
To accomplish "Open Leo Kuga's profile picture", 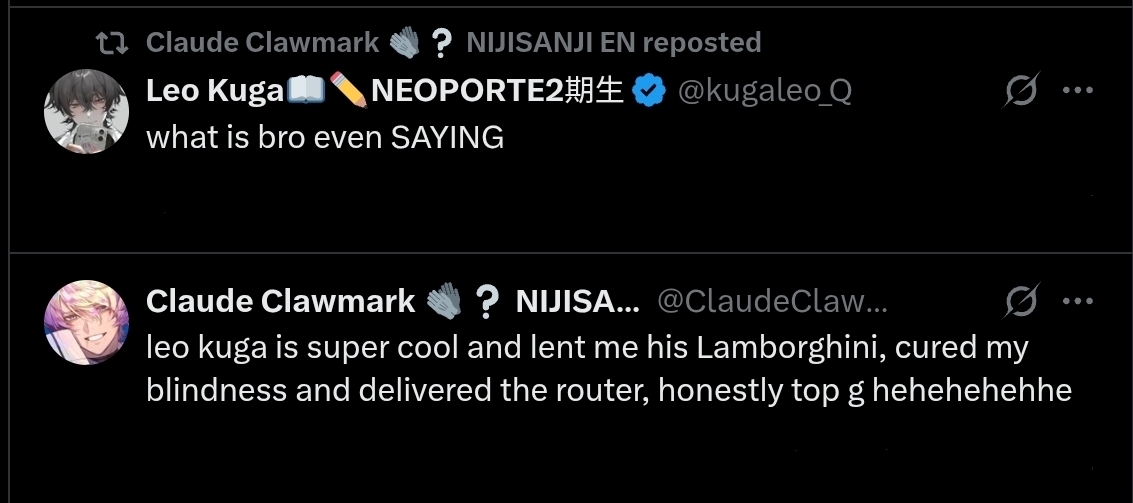I will coord(87,111).
